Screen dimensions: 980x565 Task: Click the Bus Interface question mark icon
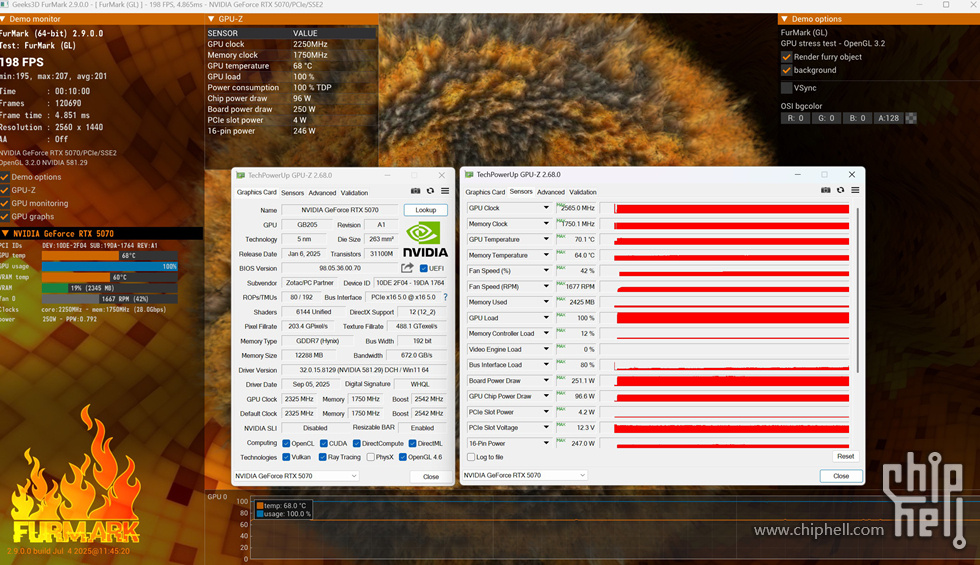pyautogui.click(x=445, y=298)
